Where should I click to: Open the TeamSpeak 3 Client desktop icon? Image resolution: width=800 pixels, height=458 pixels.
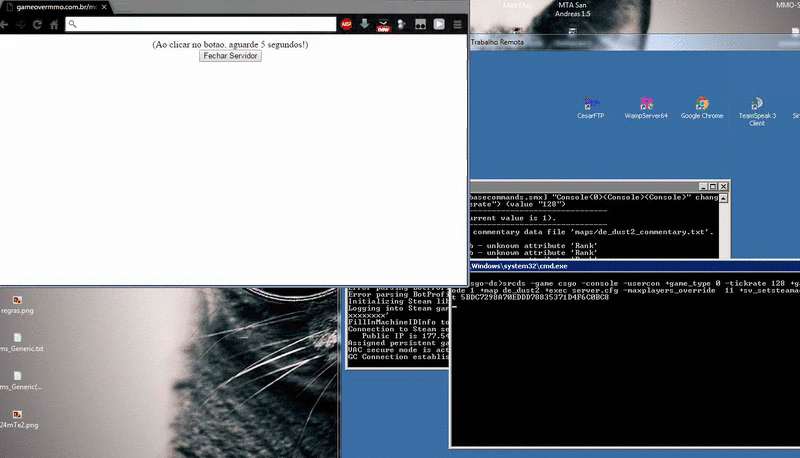757,111
